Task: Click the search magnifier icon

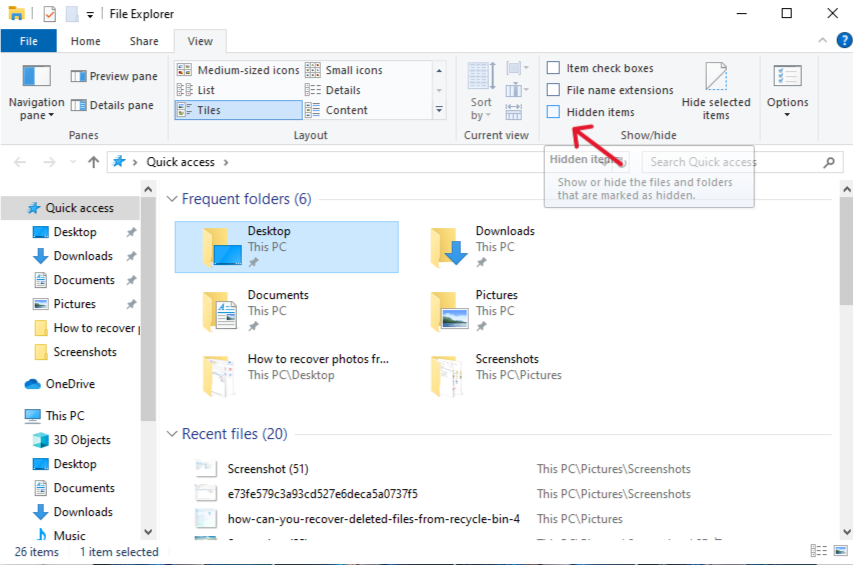Action: coord(829,162)
